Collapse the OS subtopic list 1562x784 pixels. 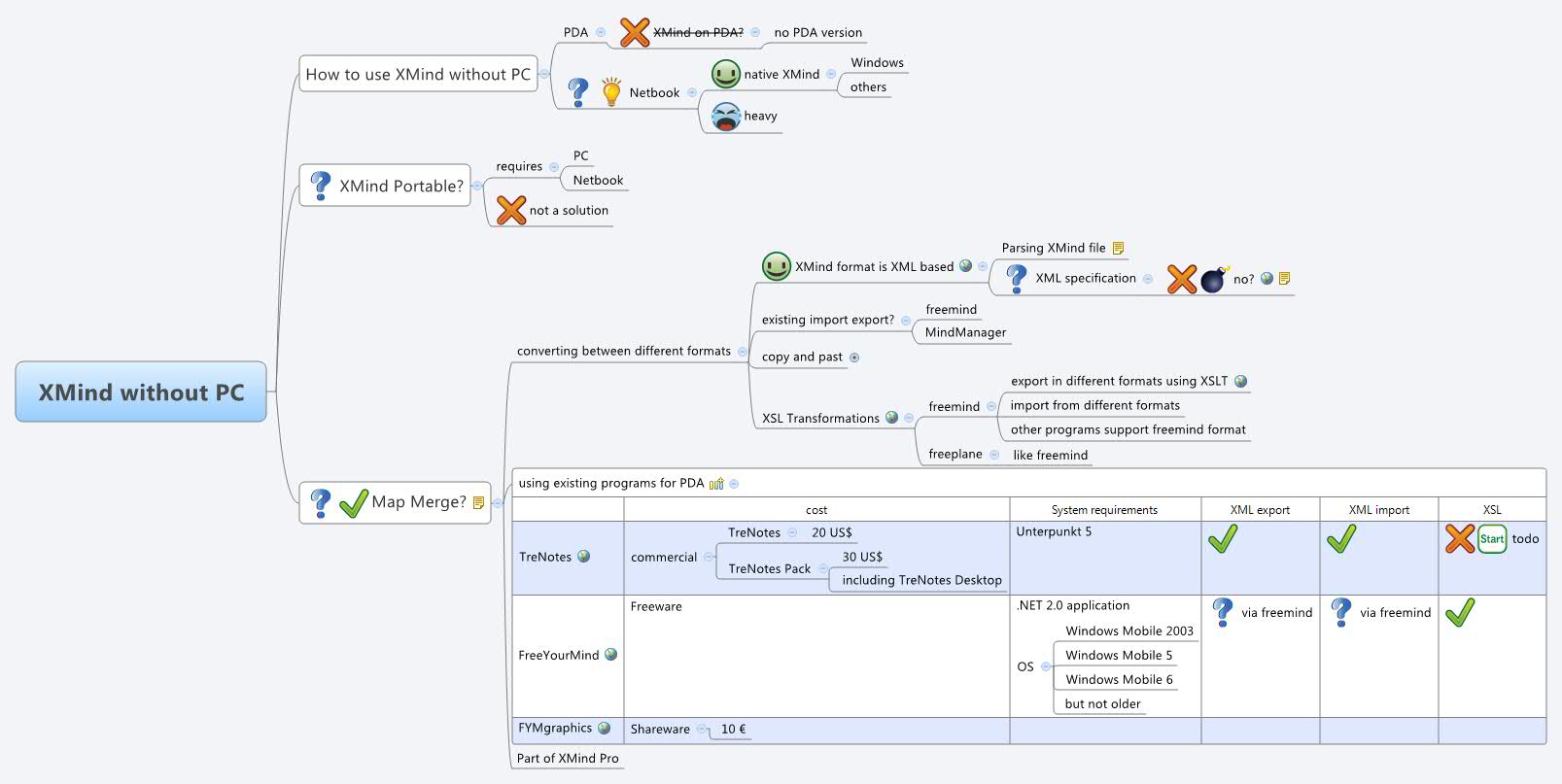[1046, 666]
